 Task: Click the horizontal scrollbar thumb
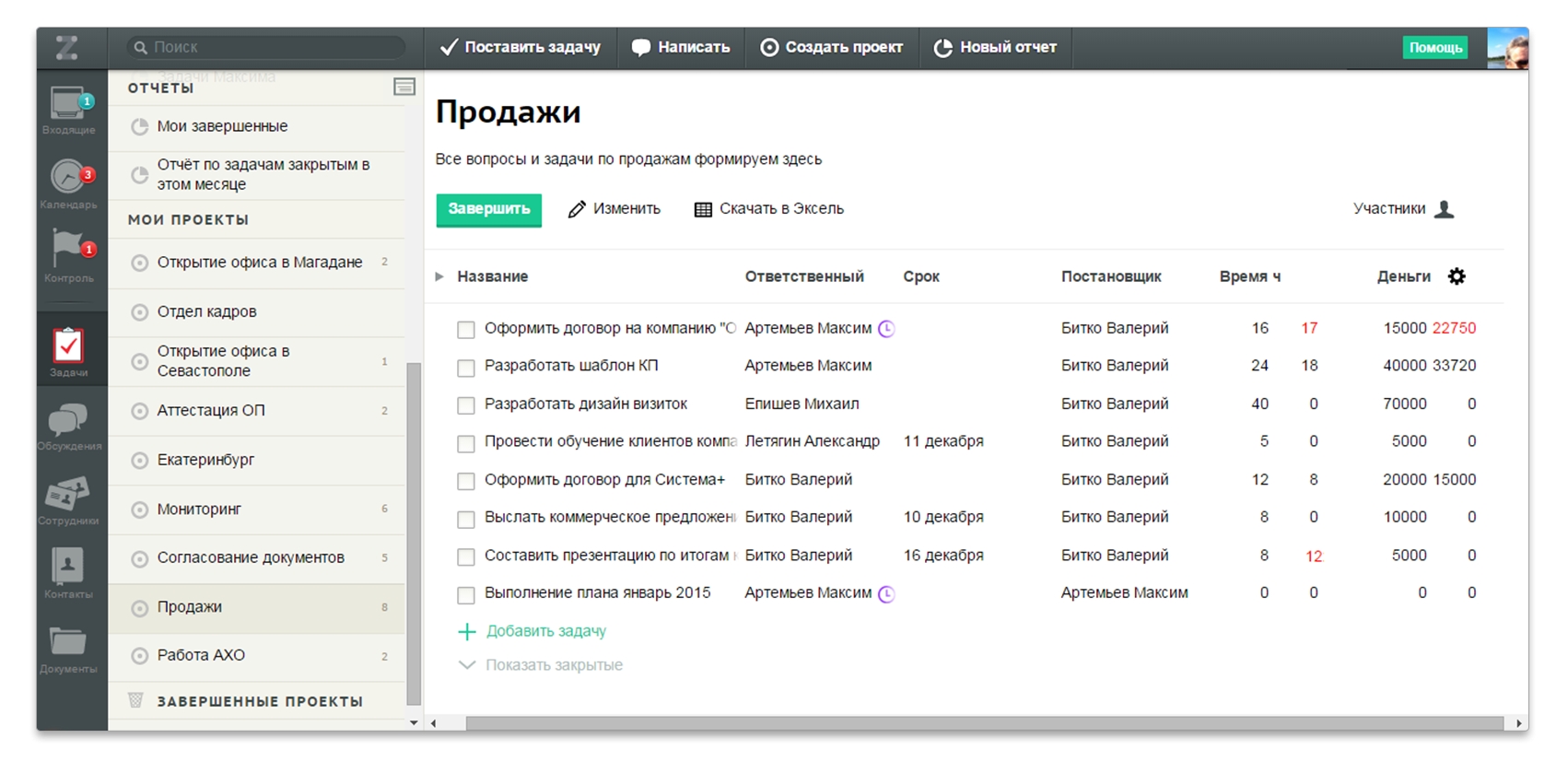984,723
